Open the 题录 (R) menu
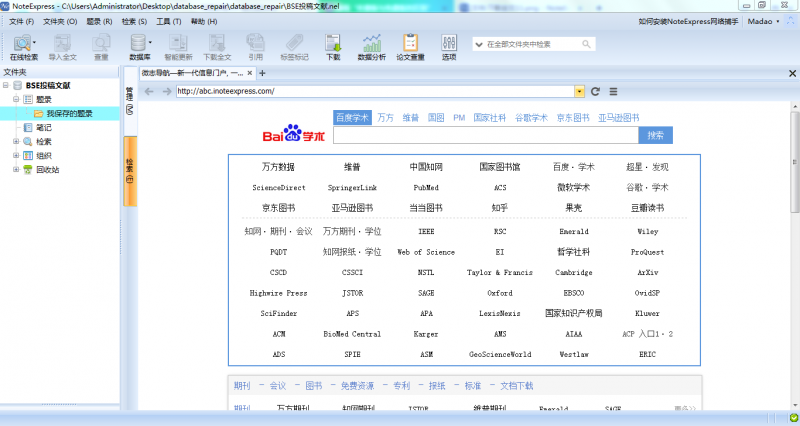 [x=99, y=21]
